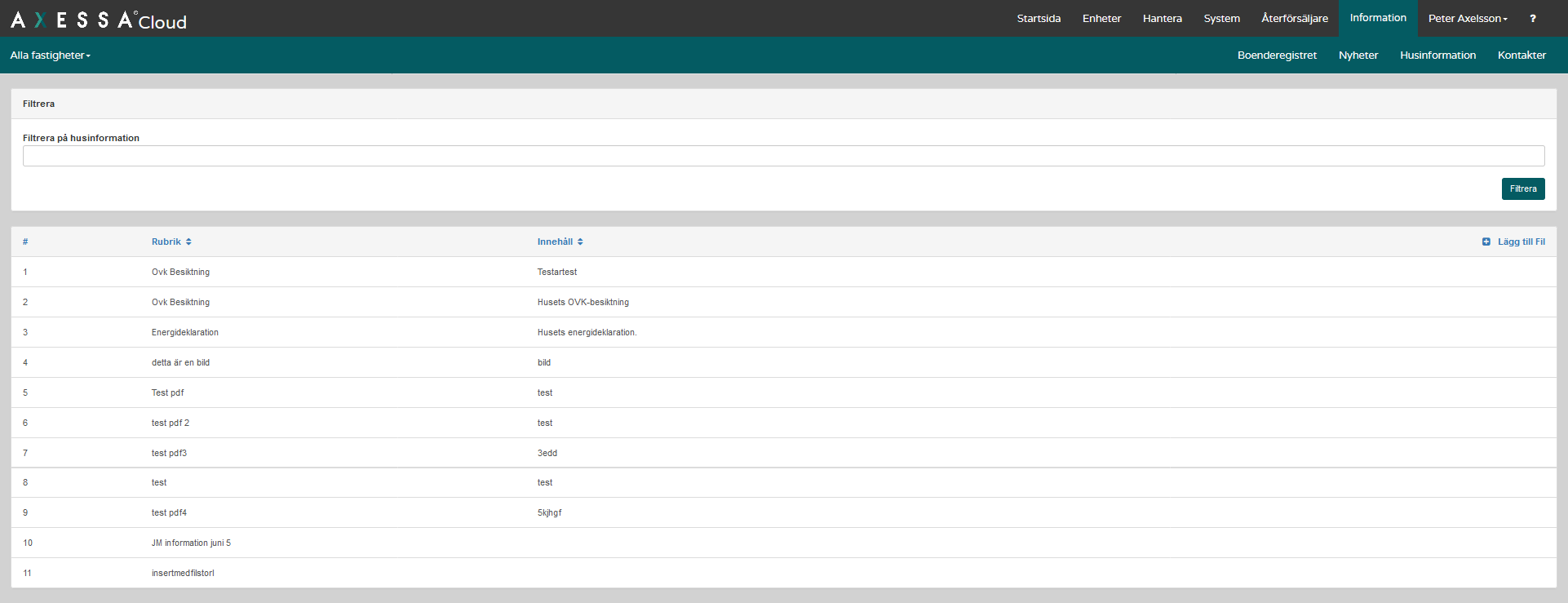Click the Testartest content cell

pos(557,272)
